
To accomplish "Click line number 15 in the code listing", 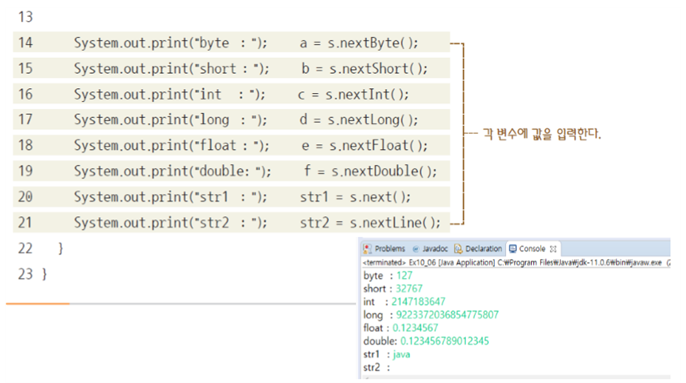I will [x=25, y=68].
